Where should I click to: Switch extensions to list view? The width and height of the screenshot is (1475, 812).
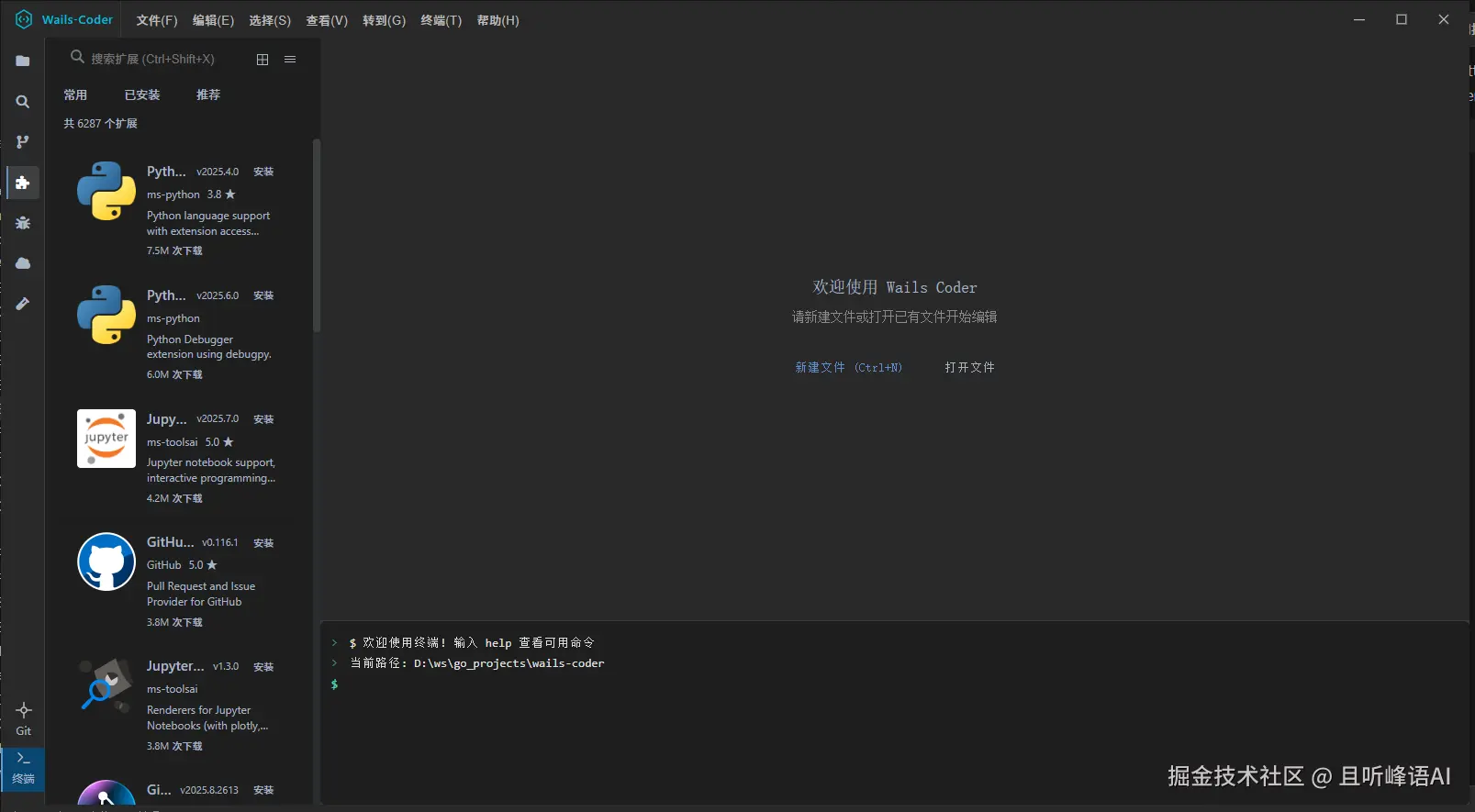coord(290,60)
